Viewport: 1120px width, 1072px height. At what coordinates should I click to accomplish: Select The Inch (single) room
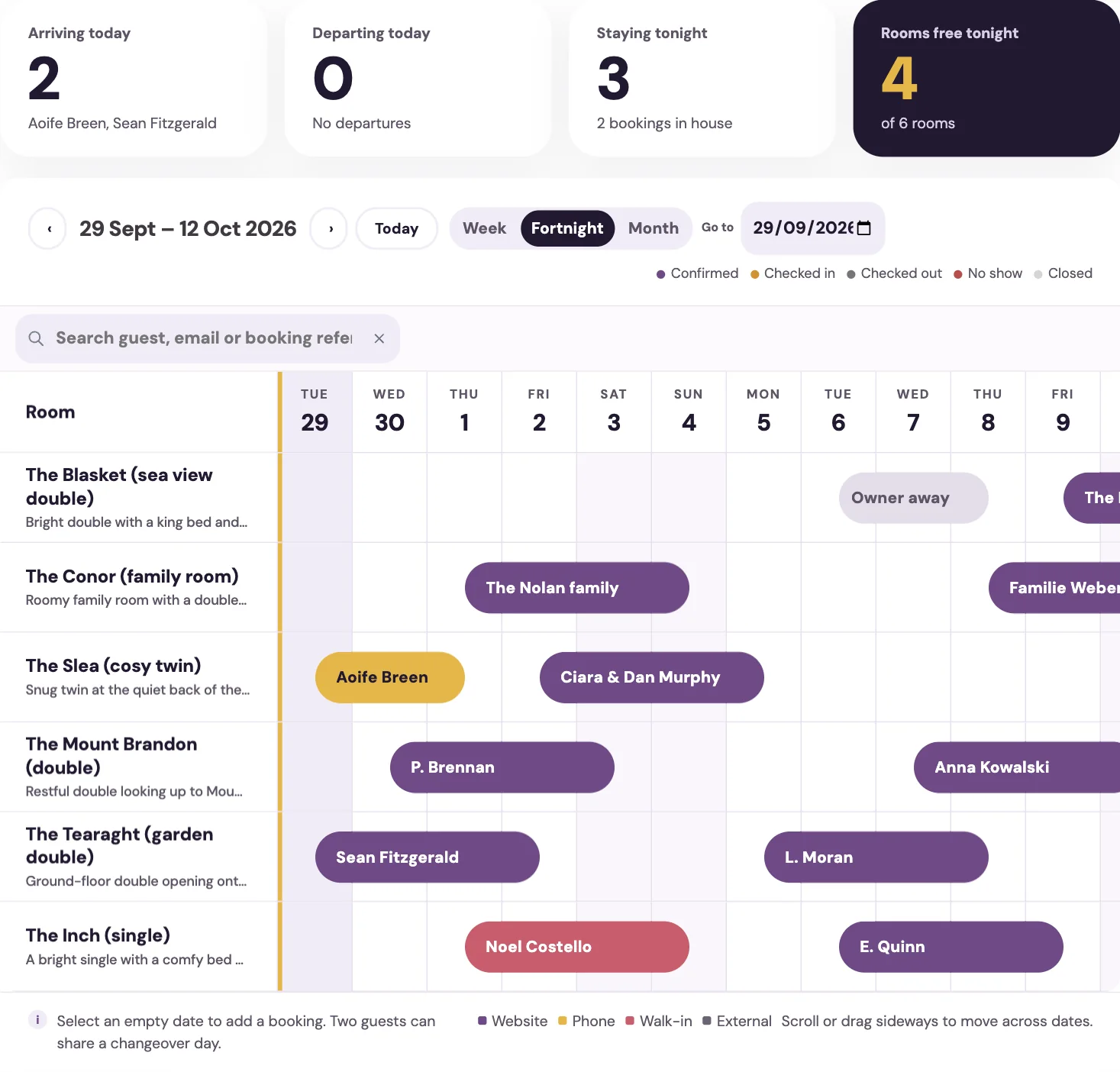138,947
